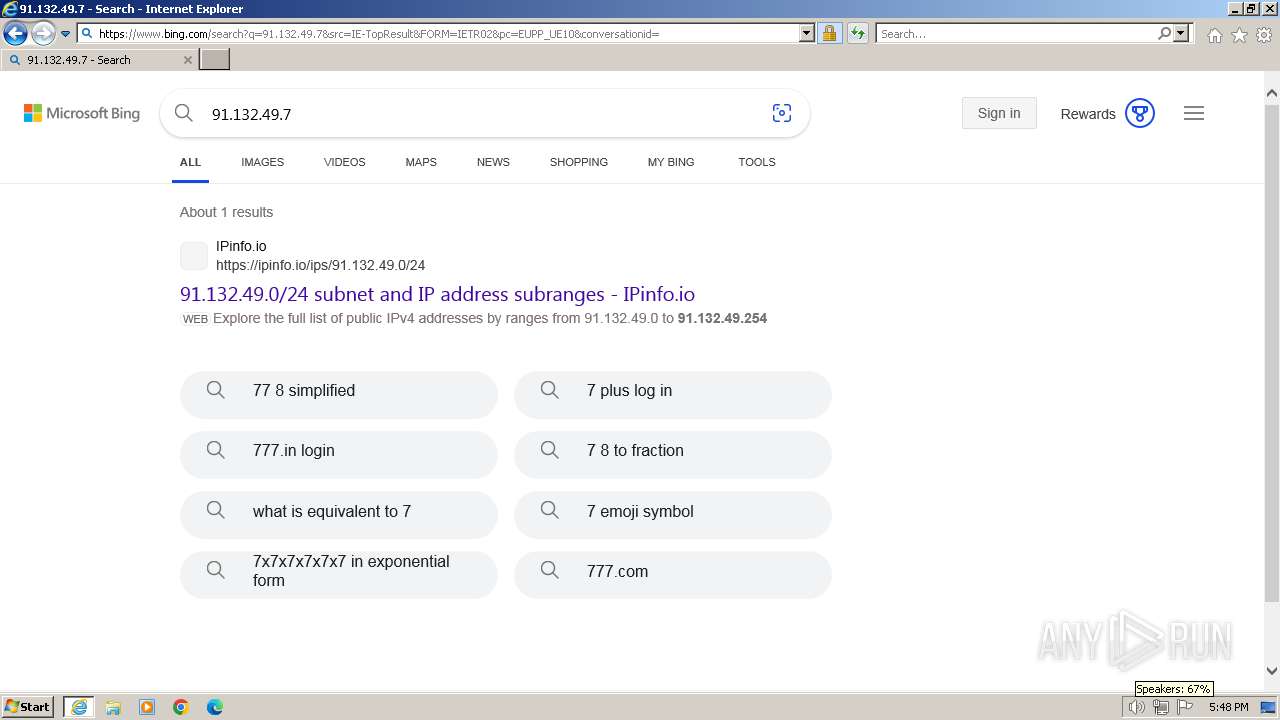Switch to the MAPS tab
1280x720 pixels.
click(x=421, y=162)
